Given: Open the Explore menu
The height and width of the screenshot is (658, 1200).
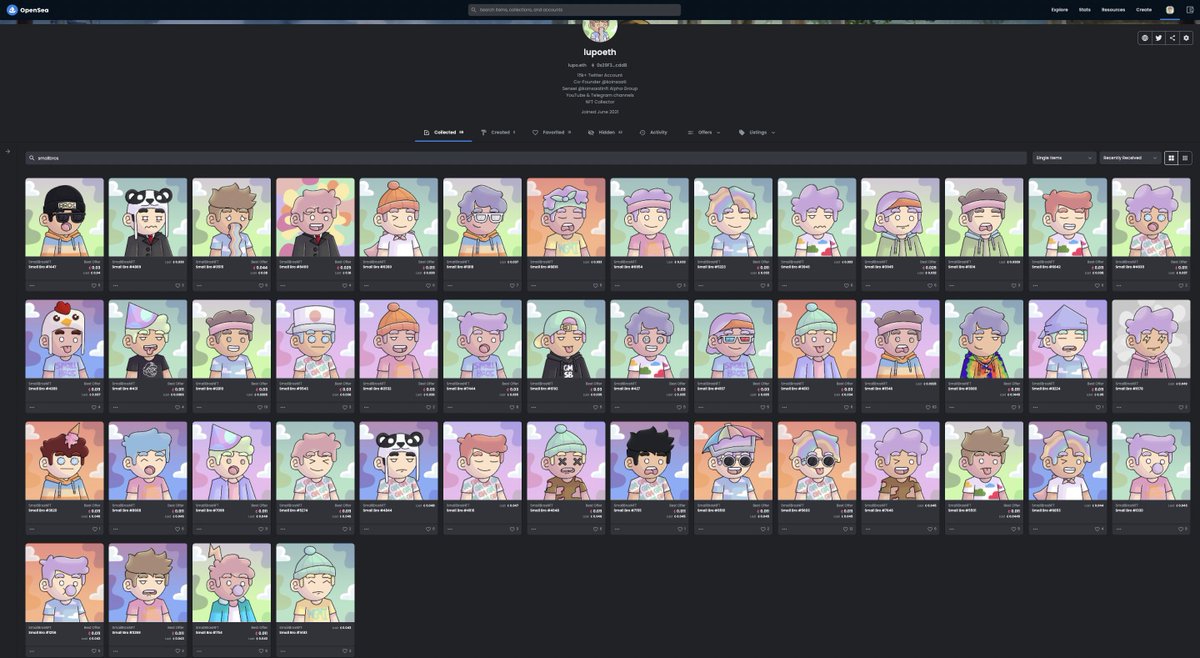Looking at the screenshot, I should pos(1059,9).
